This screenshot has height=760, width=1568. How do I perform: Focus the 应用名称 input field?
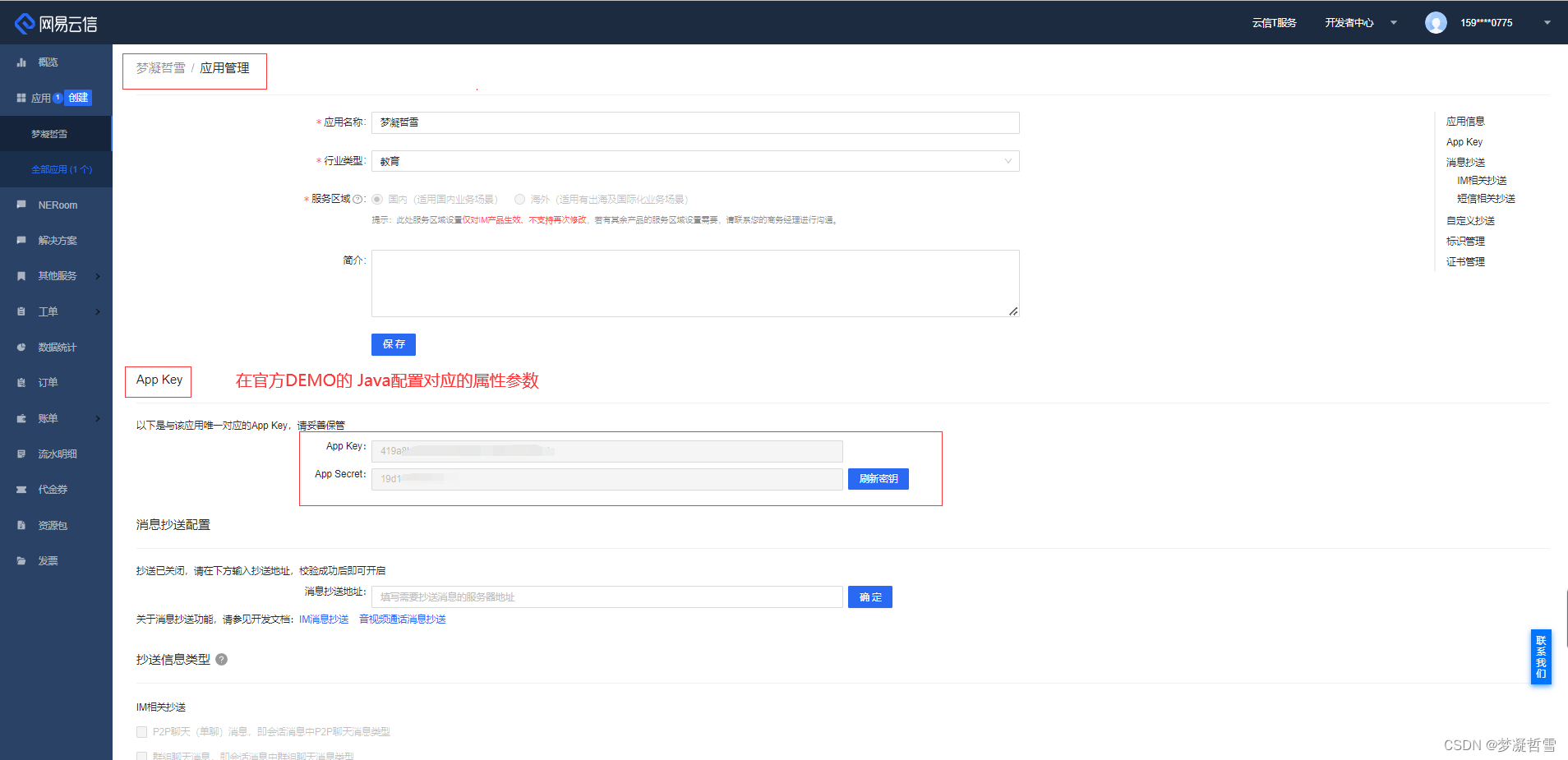coord(695,122)
